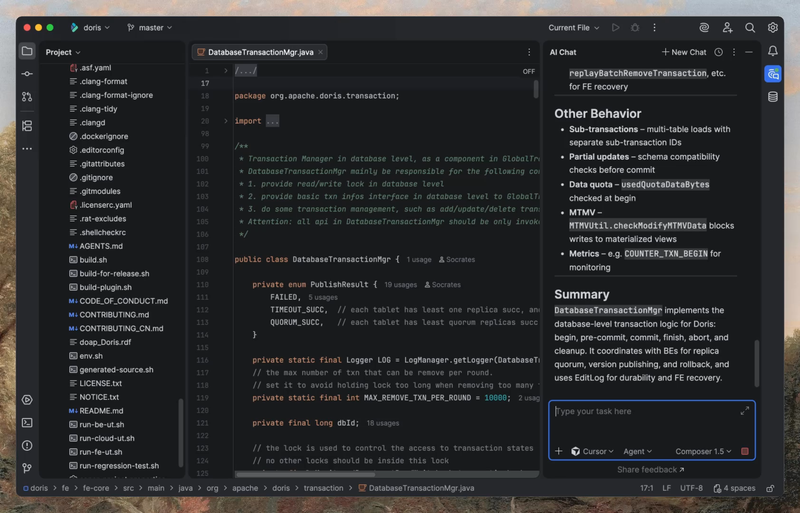Click the 19 usages hint beside PublishResult

pyautogui.click(x=401, y=285)
